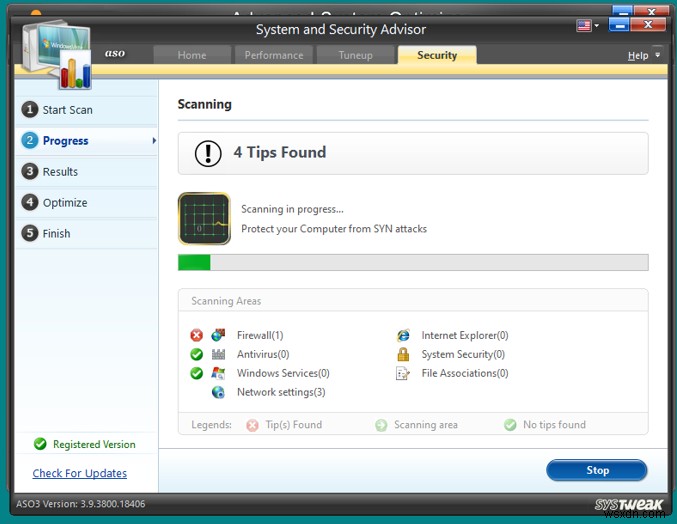Click the Network settings globe icon
The width and height of the screenshot is (677, 524).
pos(218,392)
